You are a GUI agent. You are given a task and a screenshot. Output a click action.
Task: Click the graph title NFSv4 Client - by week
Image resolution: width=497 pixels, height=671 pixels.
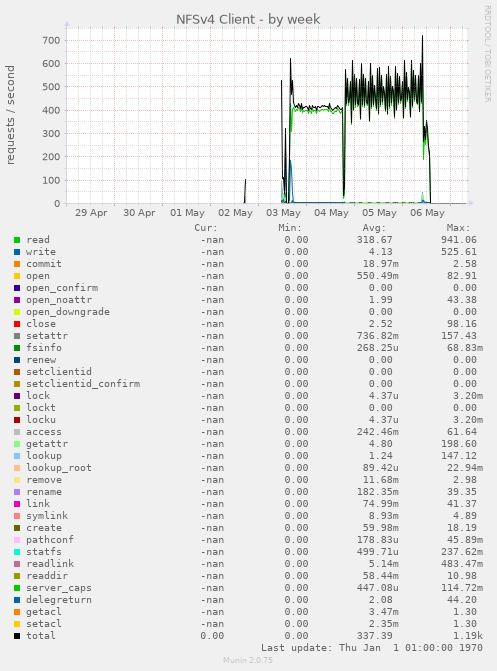pyautogui.click(x=248, y=19)
